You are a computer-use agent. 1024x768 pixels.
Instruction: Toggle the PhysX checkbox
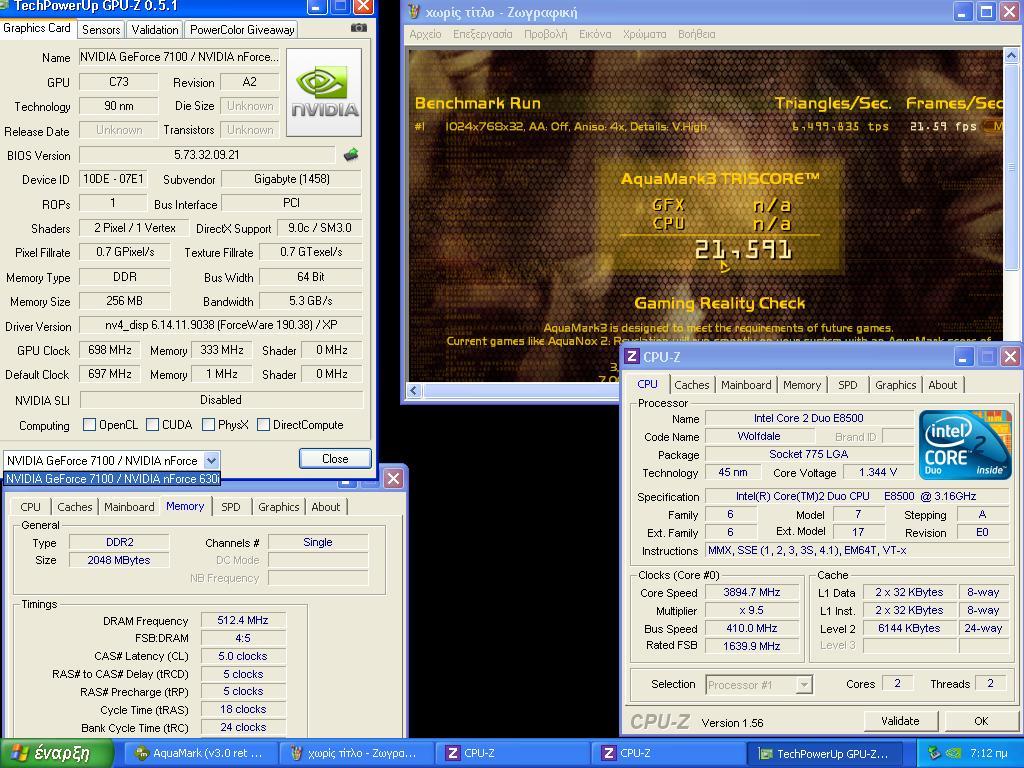208,424
